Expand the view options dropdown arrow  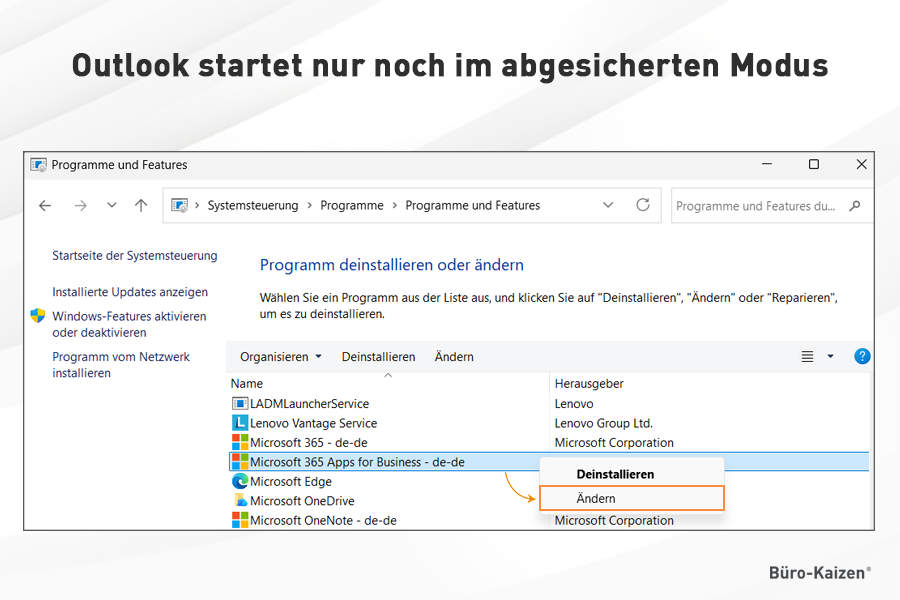point(830,357)
